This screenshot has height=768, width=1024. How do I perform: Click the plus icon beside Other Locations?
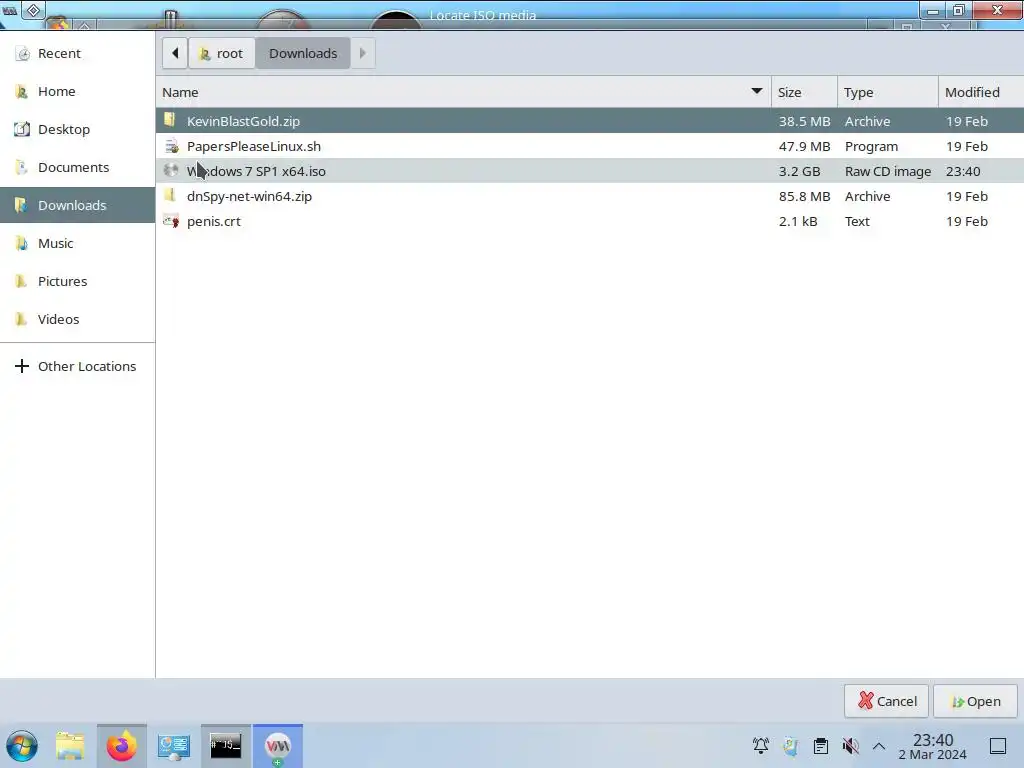point(22,366)
